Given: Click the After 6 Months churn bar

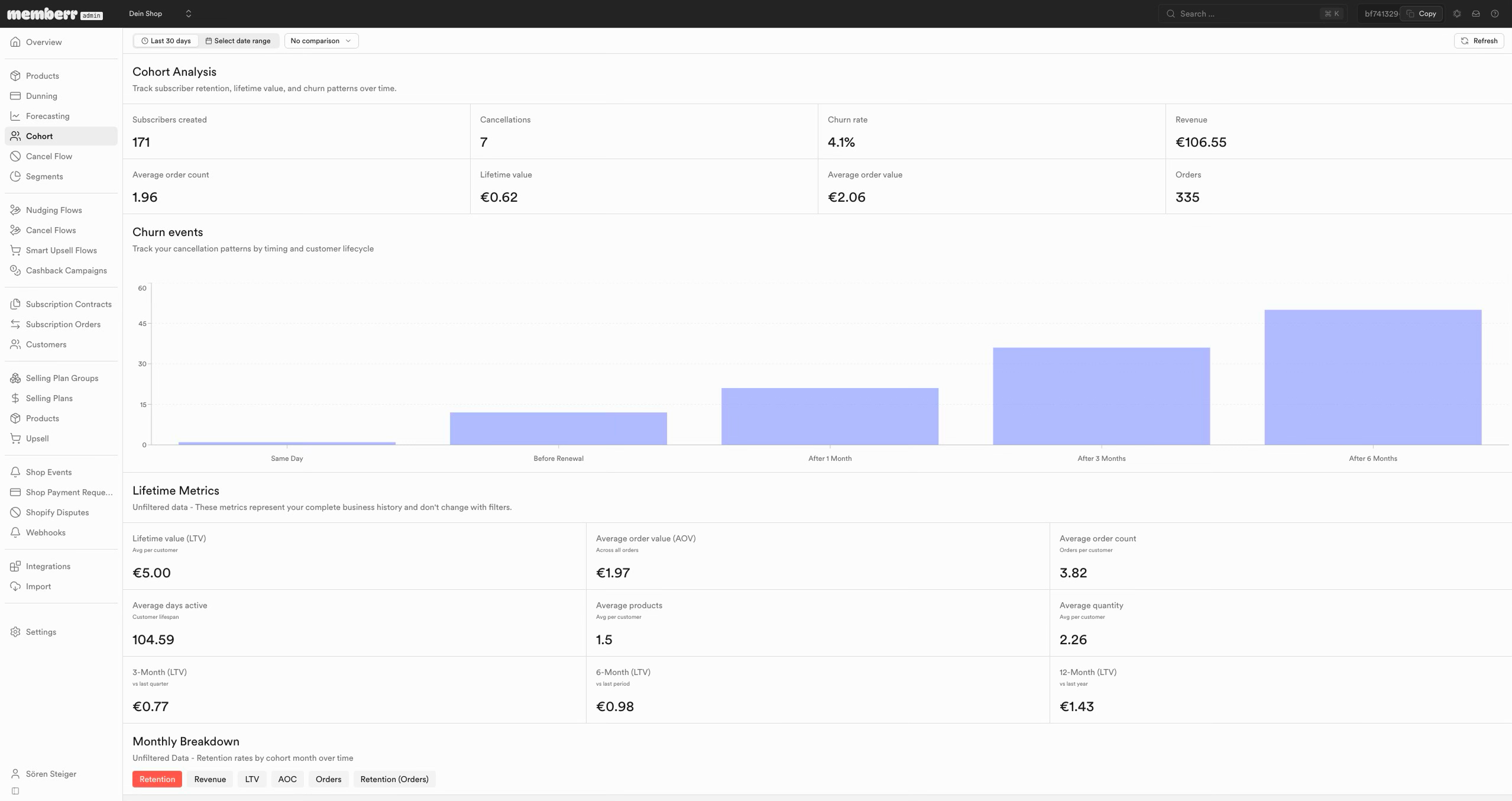Looking at the screenshot, I should (1372, 377).
